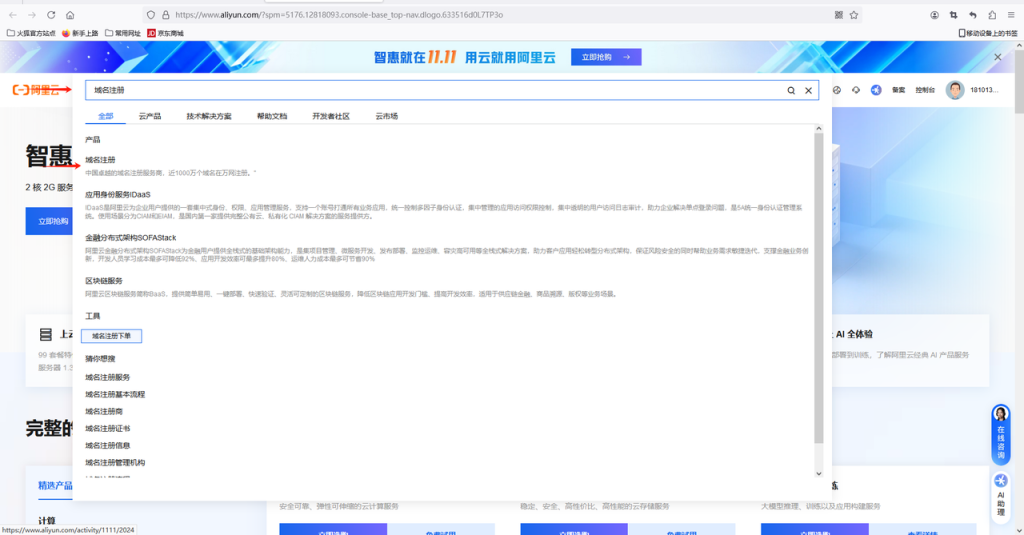View site security via the padlock icon
This screenshot has width=1024, height=535.
pos(165,15)
